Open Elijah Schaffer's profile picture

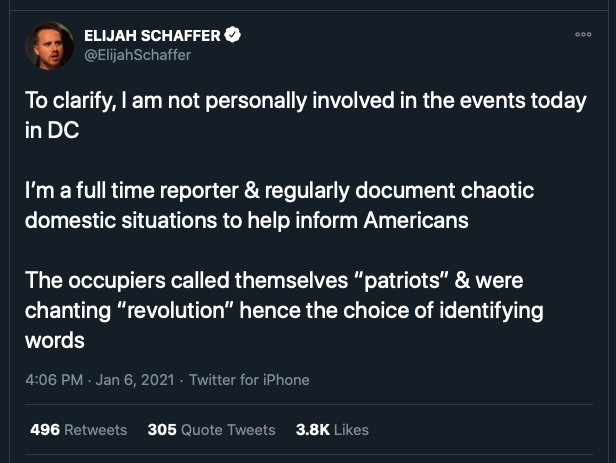point(49,46)
